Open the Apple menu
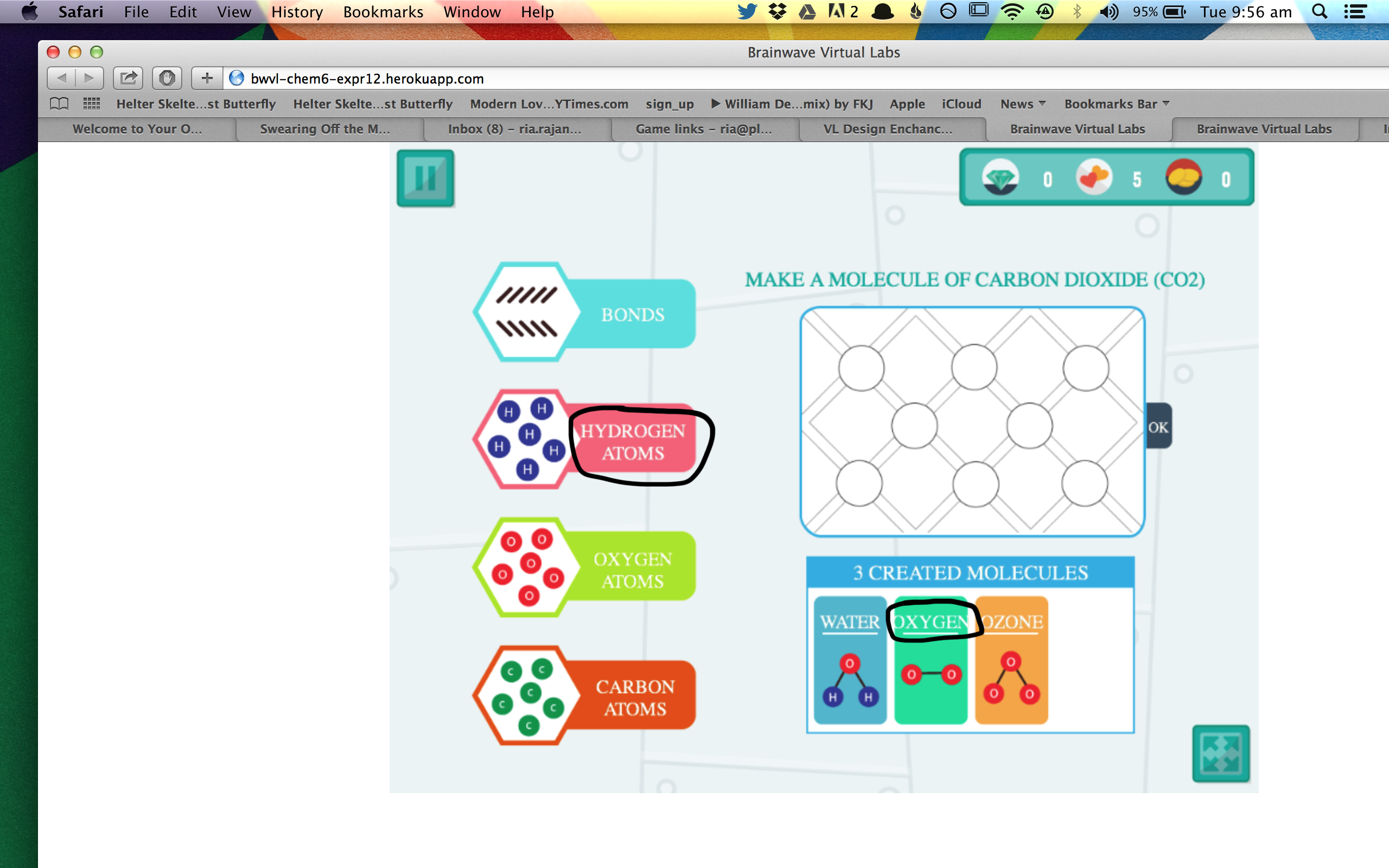The width and height of the screenshot is (1389, 868). tap(29, 11)
